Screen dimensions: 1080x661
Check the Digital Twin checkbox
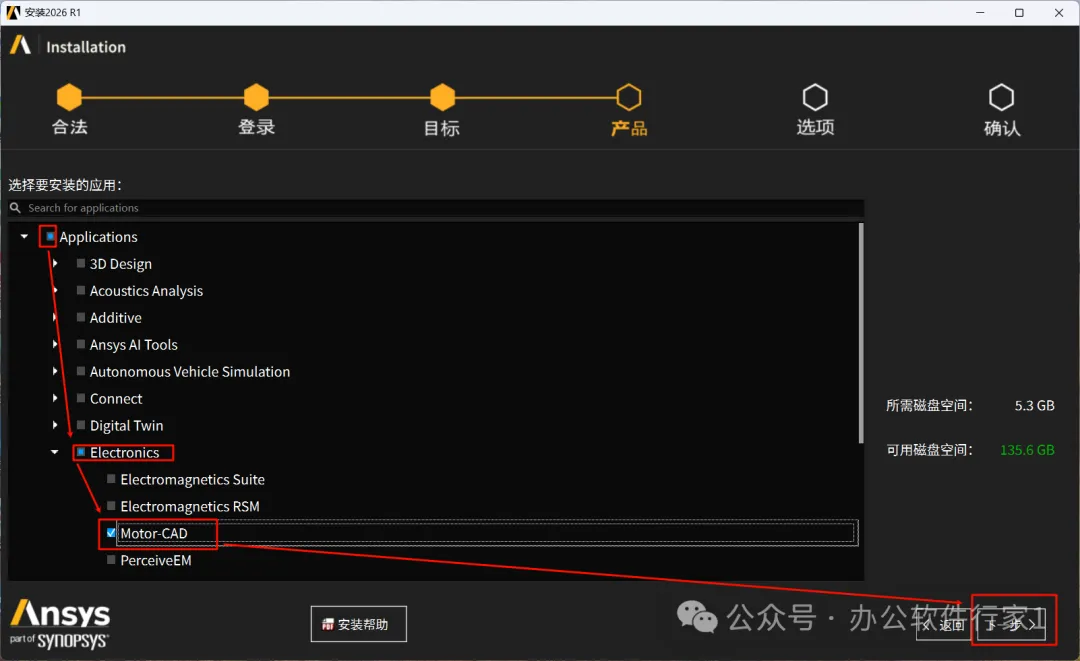tap(81, 425)
